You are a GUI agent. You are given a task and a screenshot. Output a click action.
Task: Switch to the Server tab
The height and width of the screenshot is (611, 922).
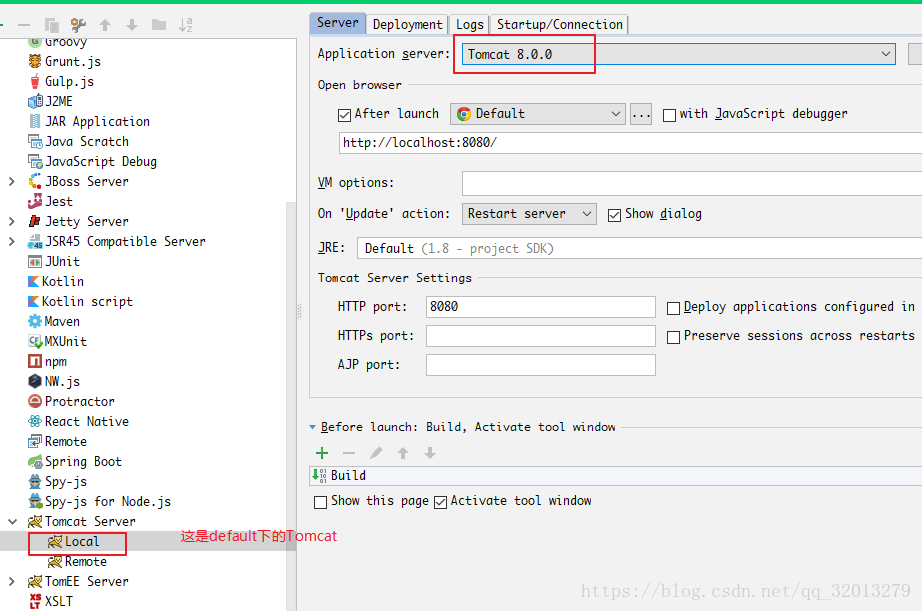coord(338,23)
